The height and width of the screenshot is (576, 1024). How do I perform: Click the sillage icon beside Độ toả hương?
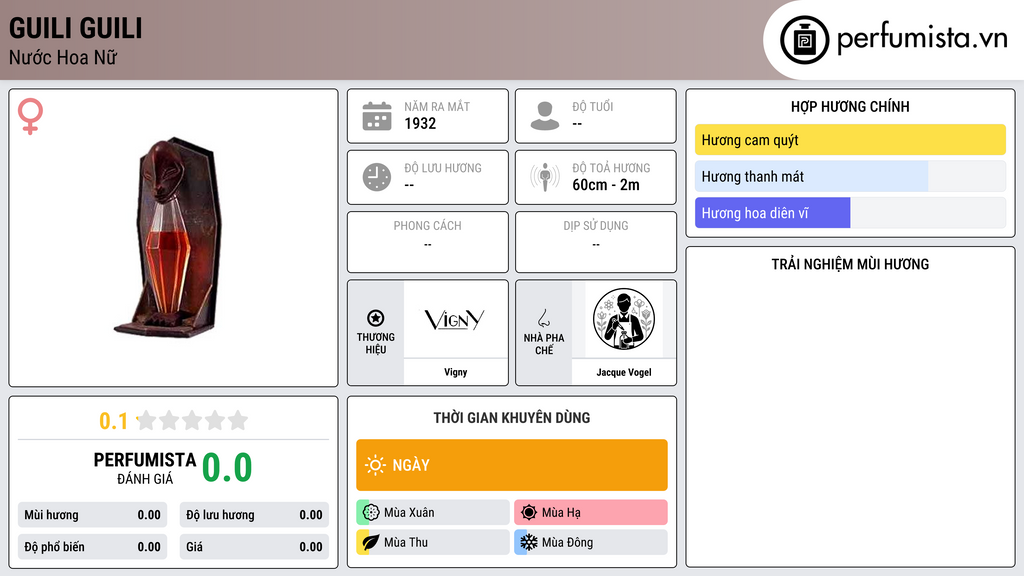pos(545,177)
